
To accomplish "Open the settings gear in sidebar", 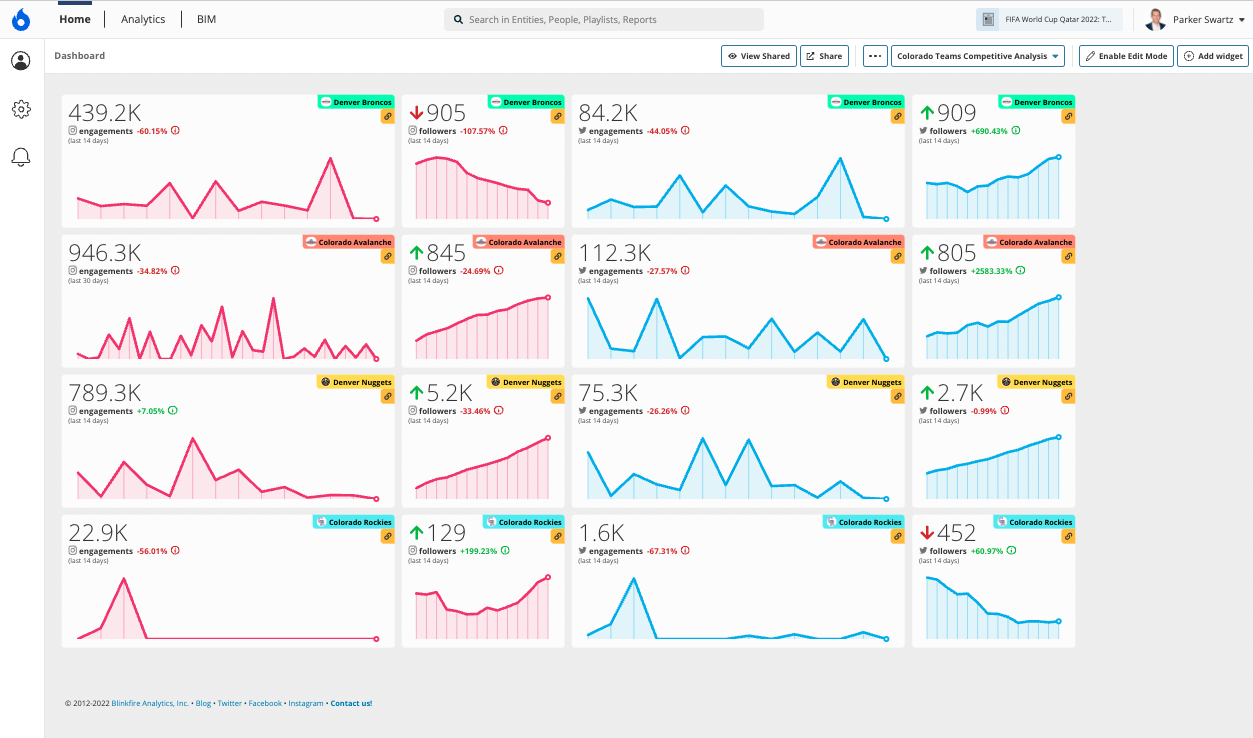I will coord(21,109).
